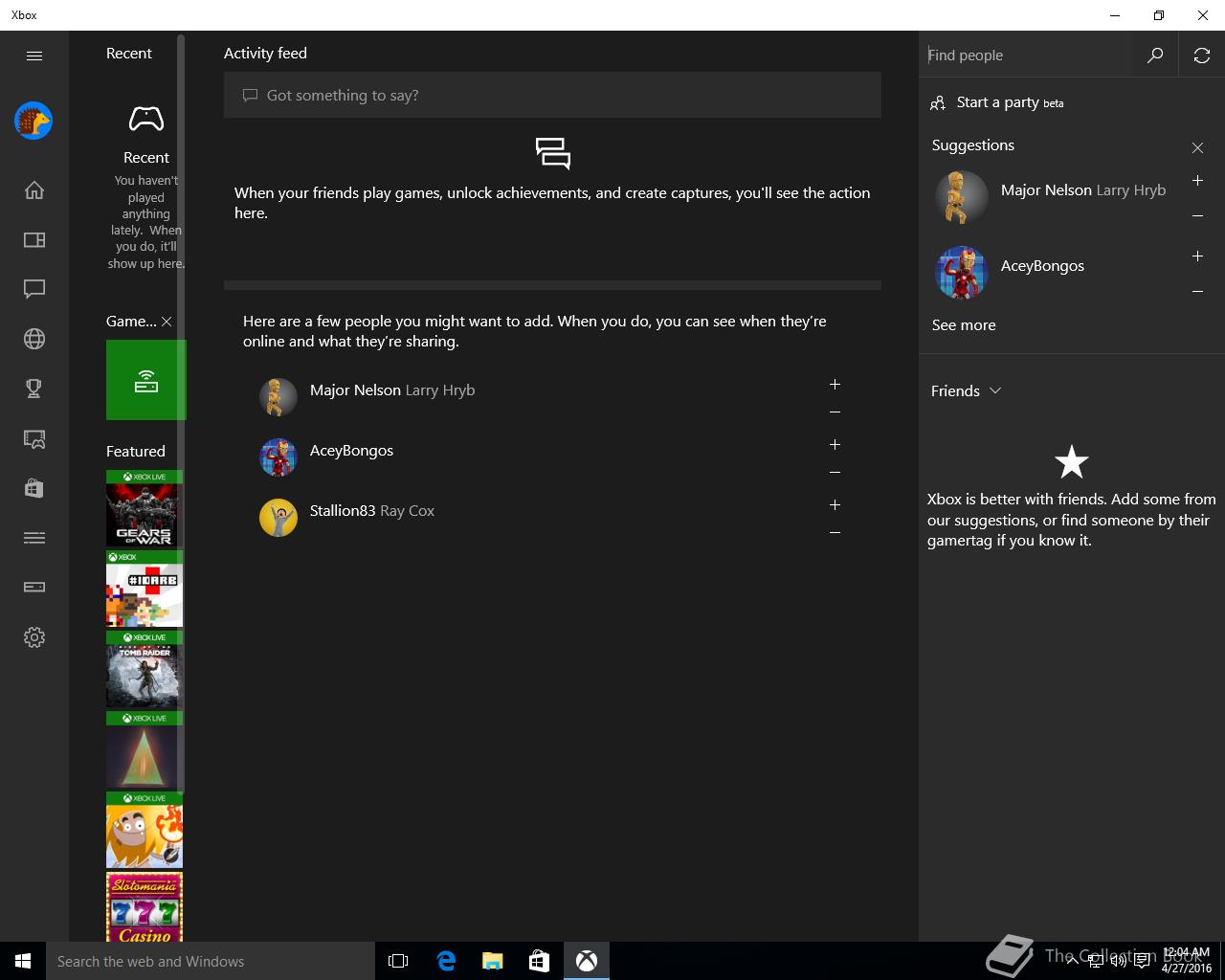
Task: Go to Home in sidebar
Action: [34, 190]
